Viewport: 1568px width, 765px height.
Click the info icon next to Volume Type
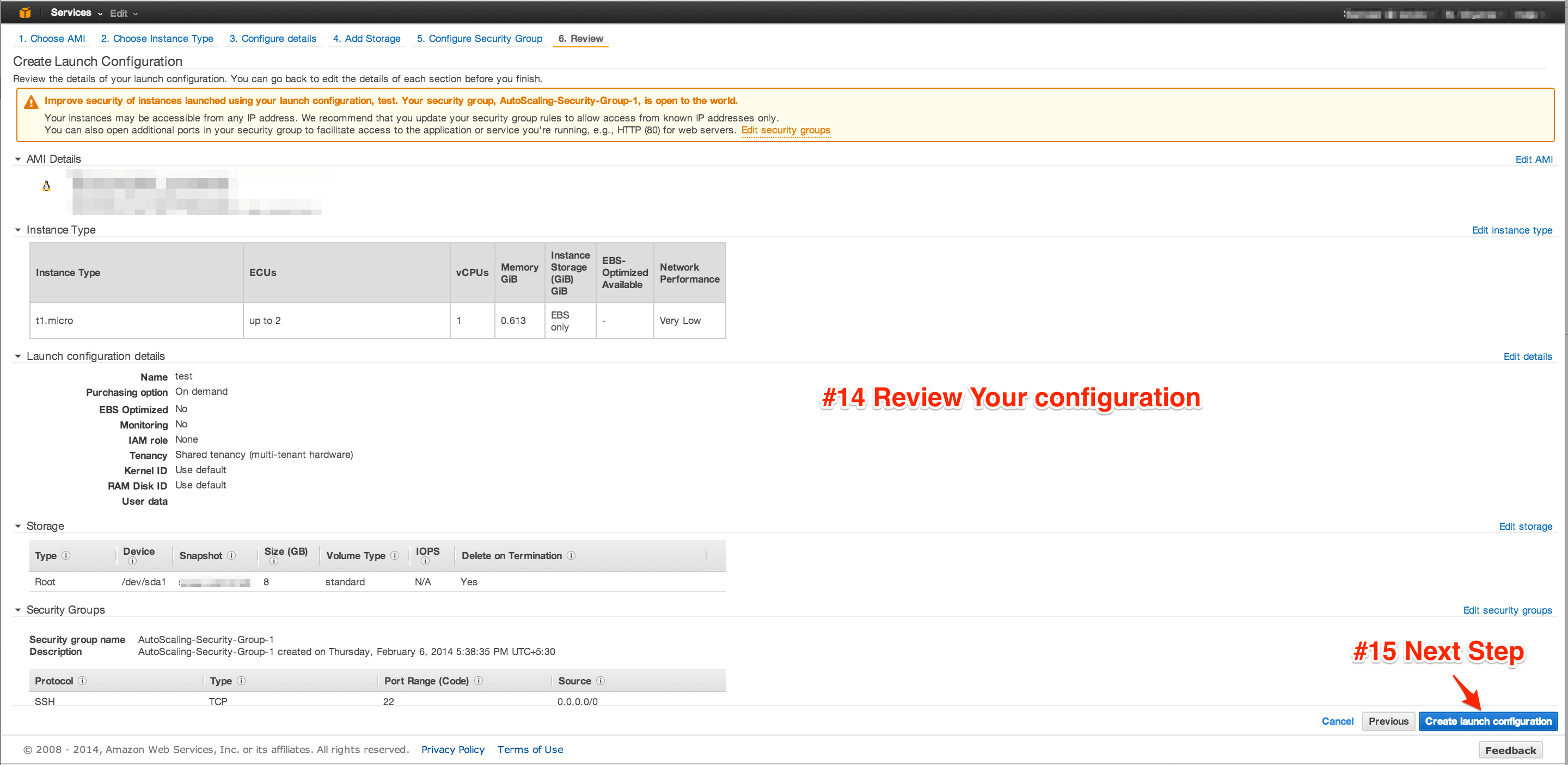coord(394,555)
